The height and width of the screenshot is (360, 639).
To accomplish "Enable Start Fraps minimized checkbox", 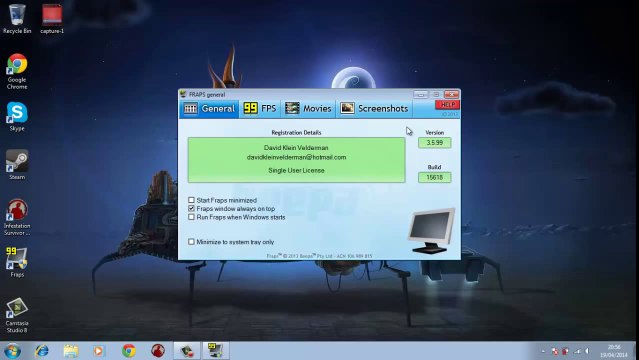I will (x=191, y=200).
